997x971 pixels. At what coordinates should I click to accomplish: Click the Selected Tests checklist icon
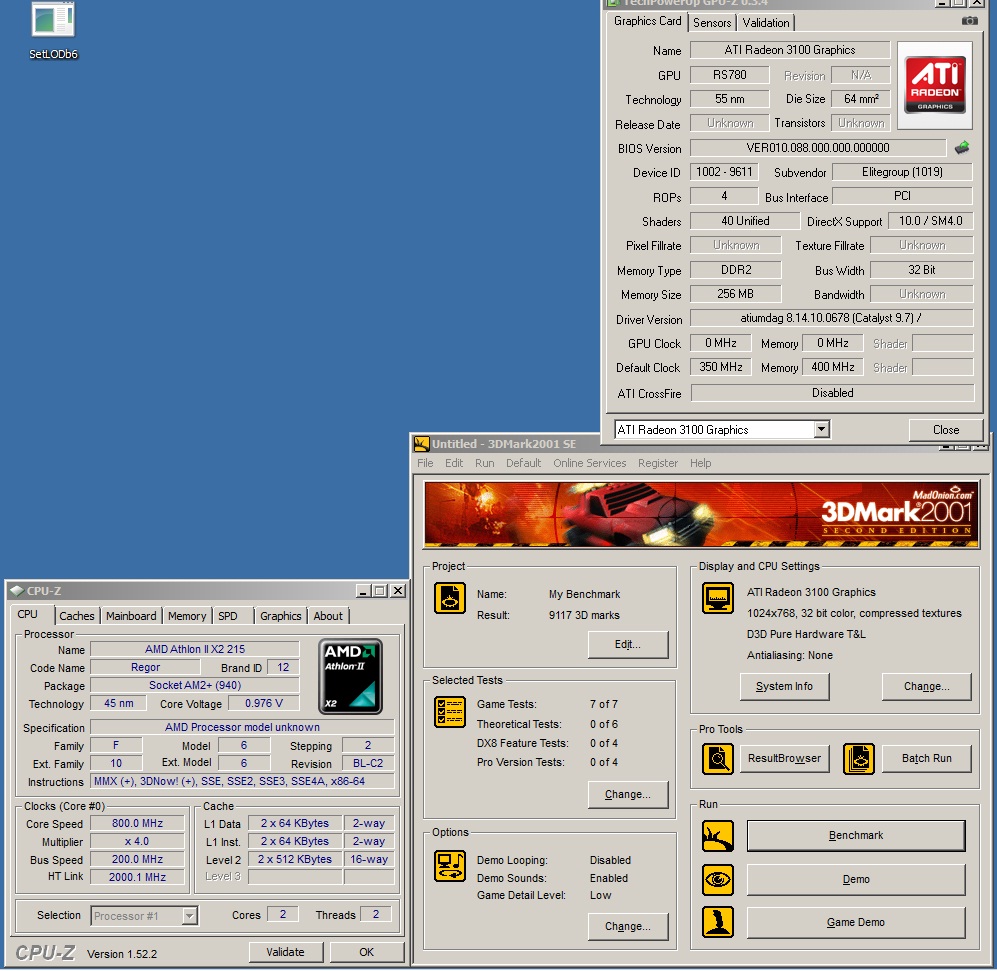pyautogui.click(x=450, y=712)
